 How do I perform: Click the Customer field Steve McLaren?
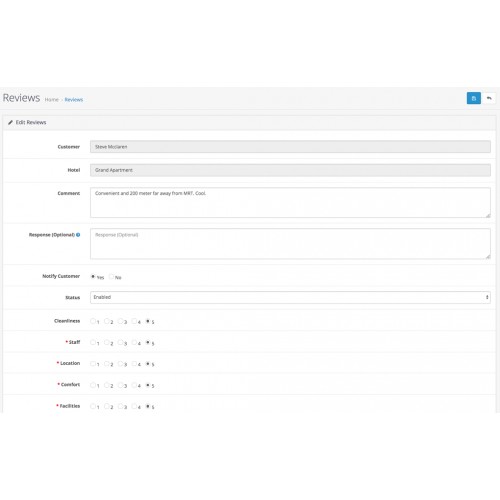290,147
